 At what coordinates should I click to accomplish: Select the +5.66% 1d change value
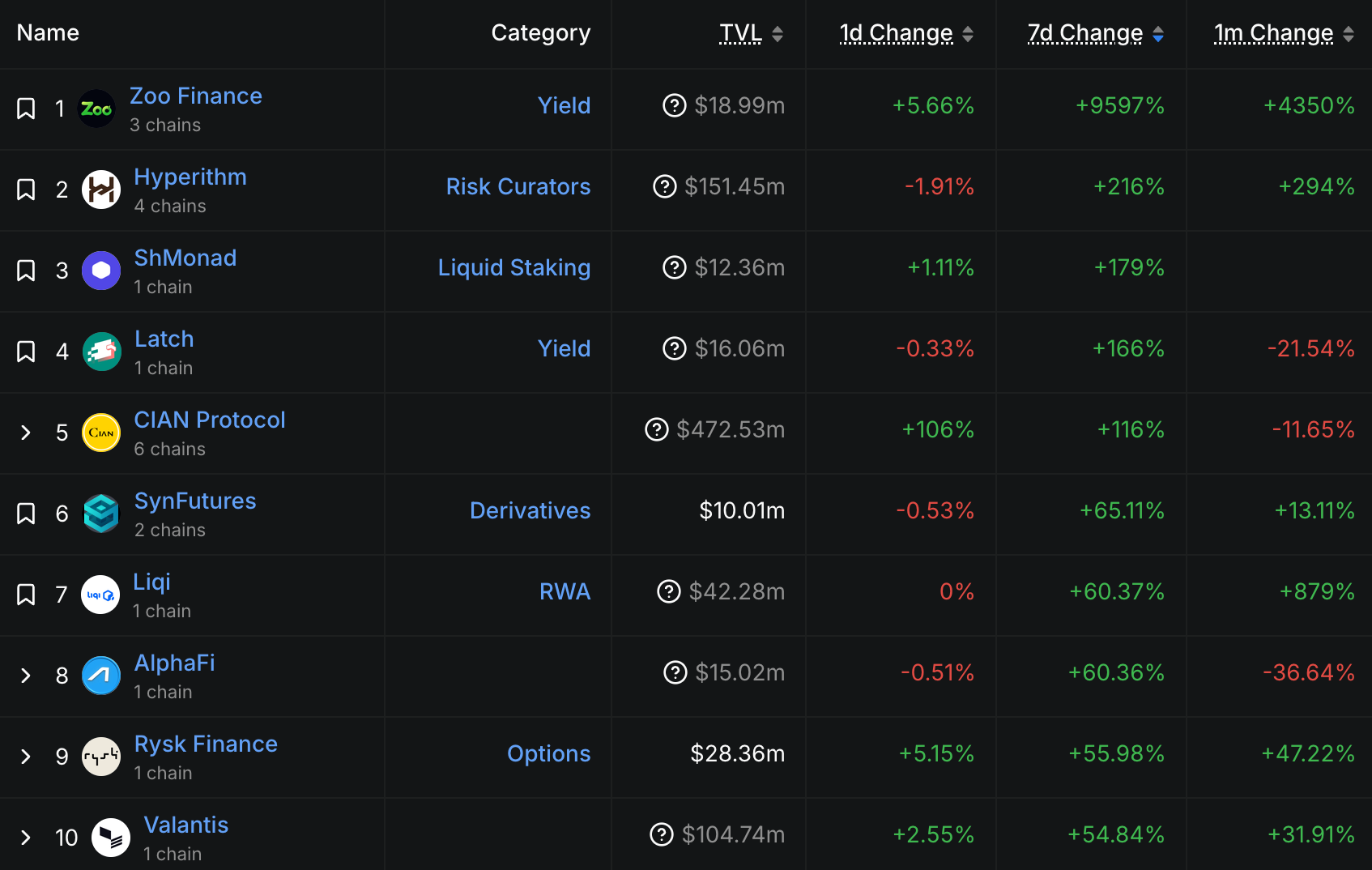[x=933, y=105]
